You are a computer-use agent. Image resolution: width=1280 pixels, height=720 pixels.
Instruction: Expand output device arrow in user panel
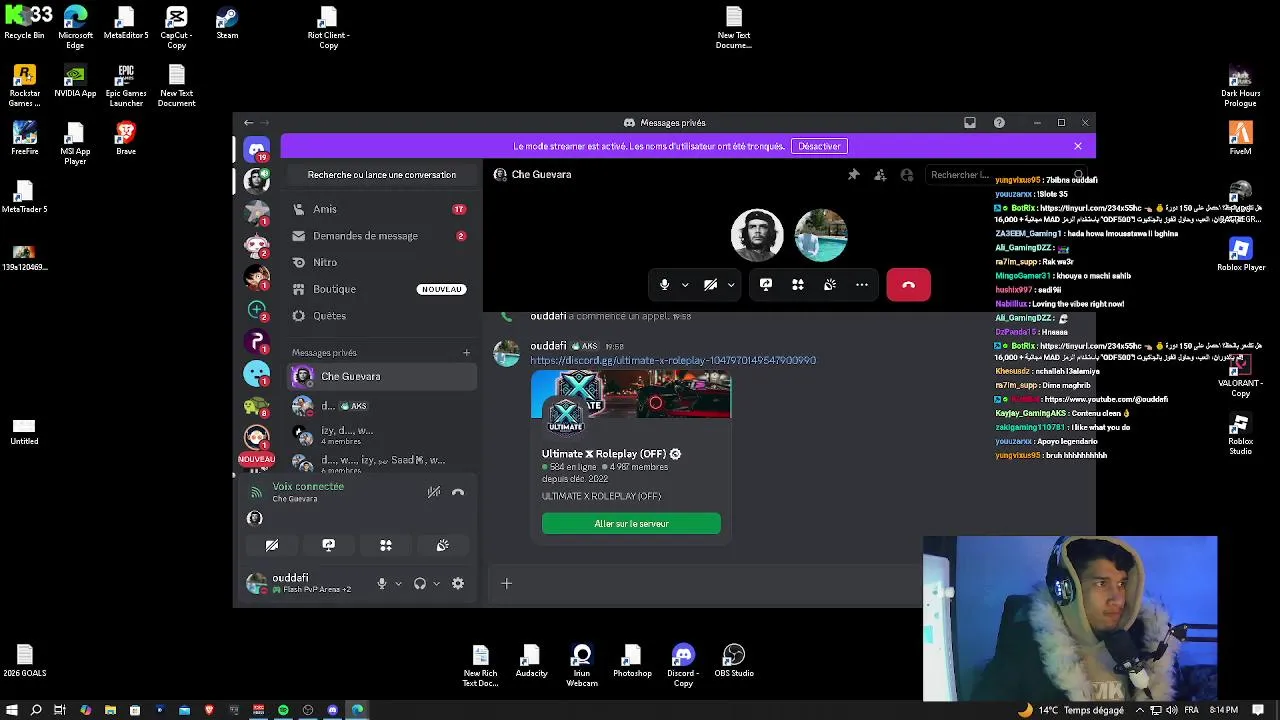(x=436, y=584)
